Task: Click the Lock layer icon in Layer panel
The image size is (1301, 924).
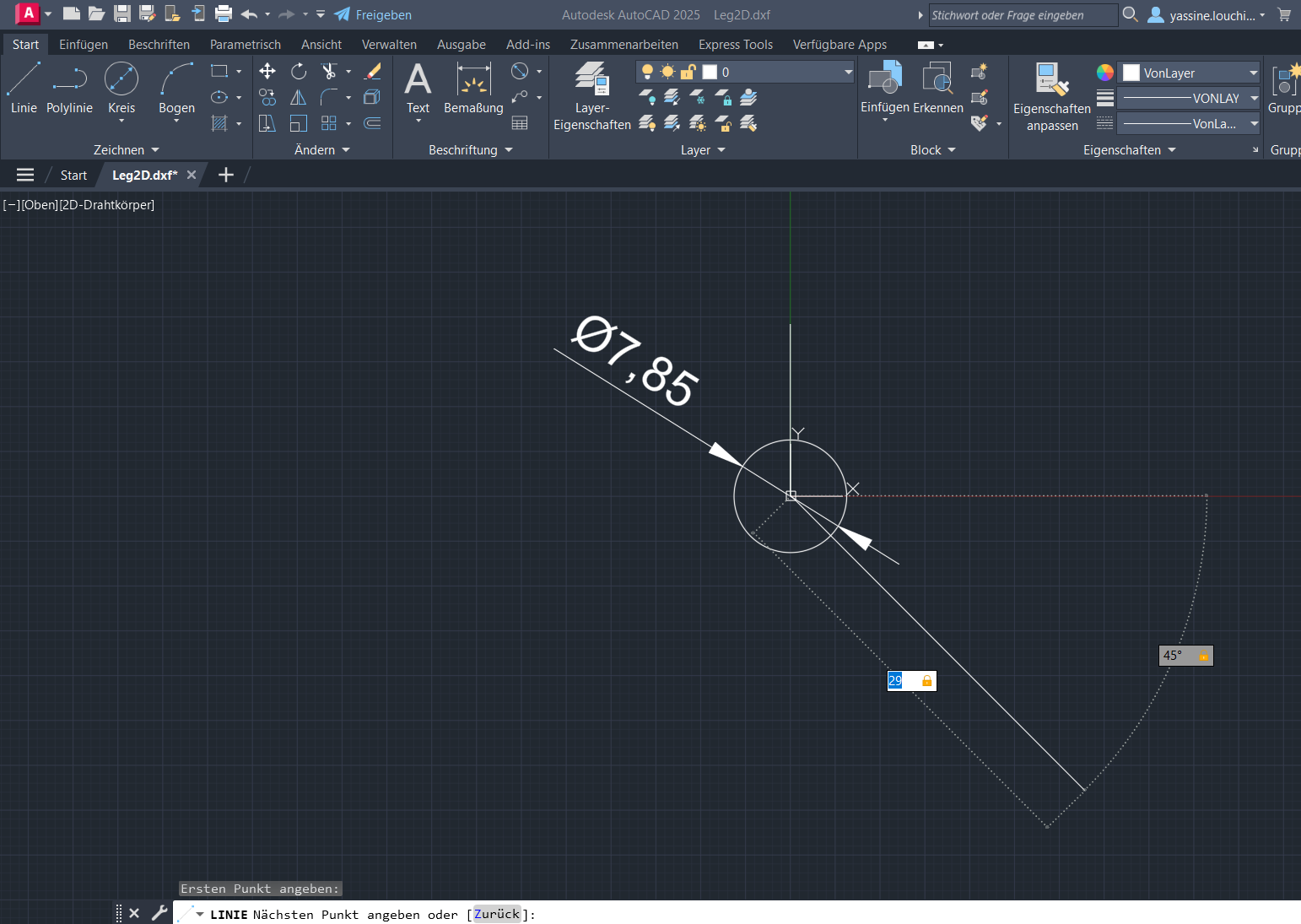Action: 723,98
